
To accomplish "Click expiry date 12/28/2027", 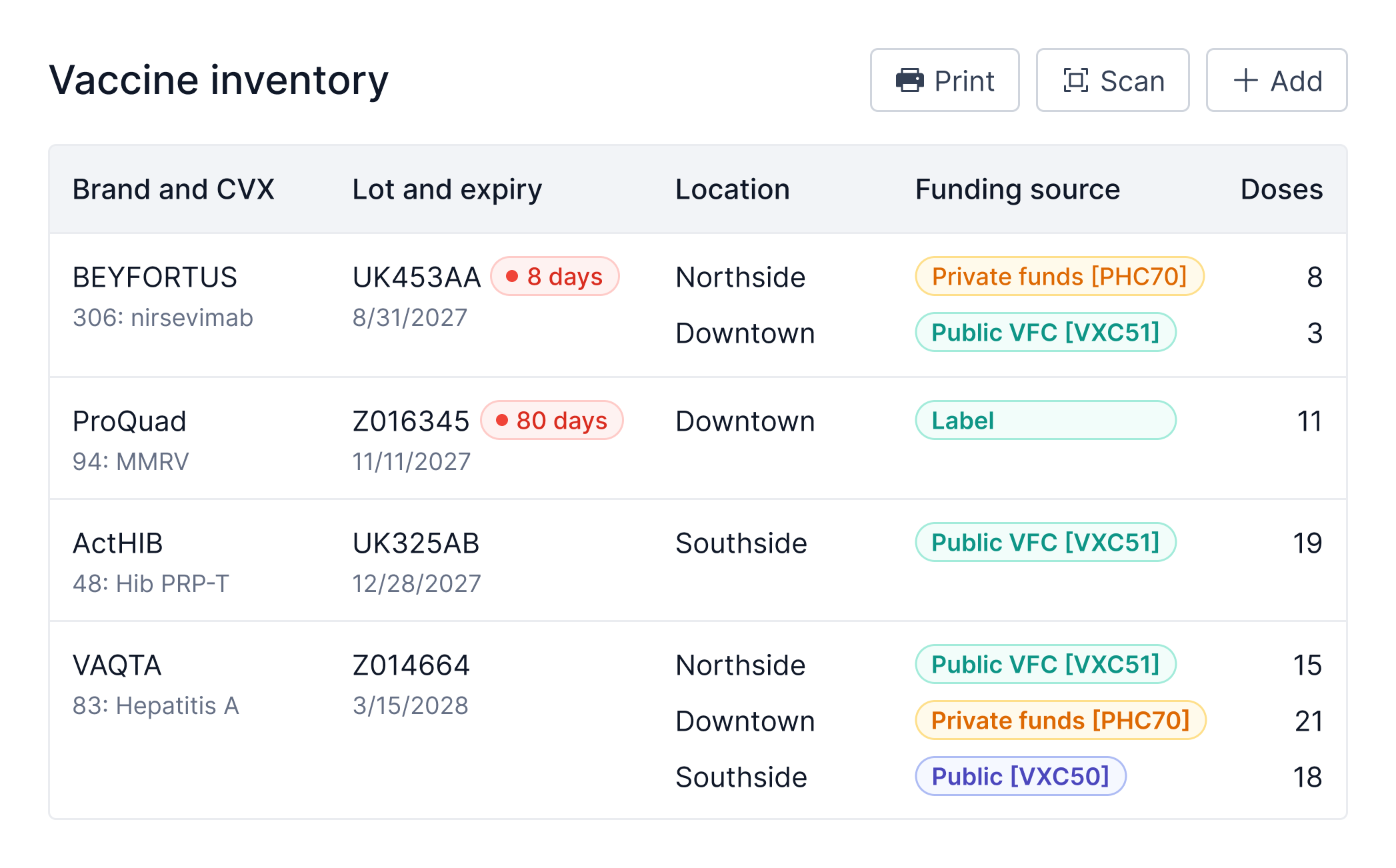I will (417, 584).
